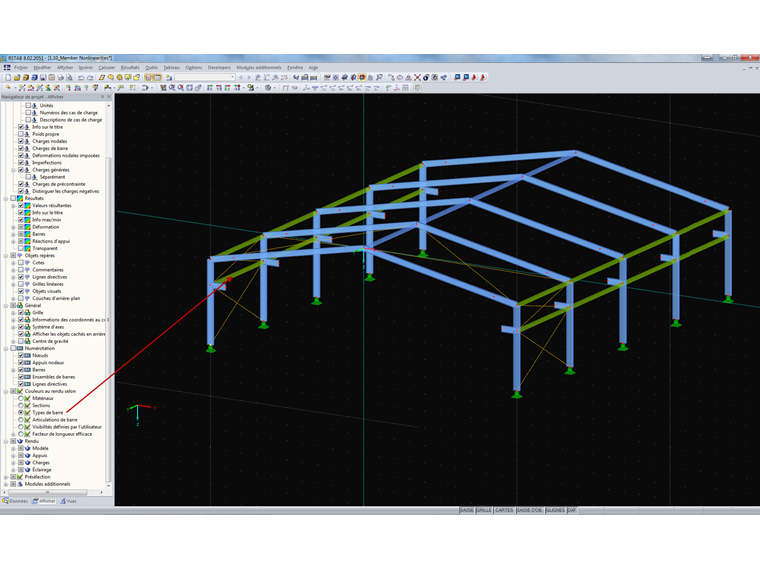Click the Général tree node icon
Screen dimensions: 760x570
pyautogui.click(x=20, y=305)
